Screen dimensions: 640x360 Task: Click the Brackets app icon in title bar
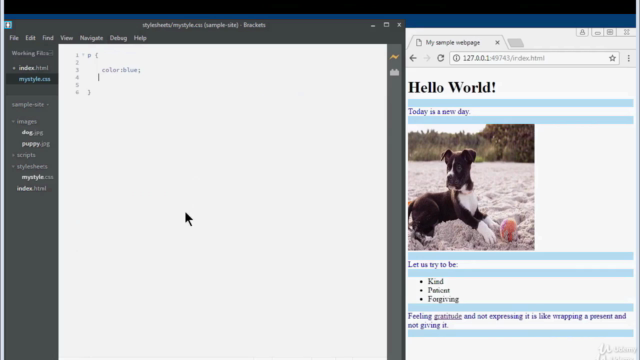tap(8, 25)
